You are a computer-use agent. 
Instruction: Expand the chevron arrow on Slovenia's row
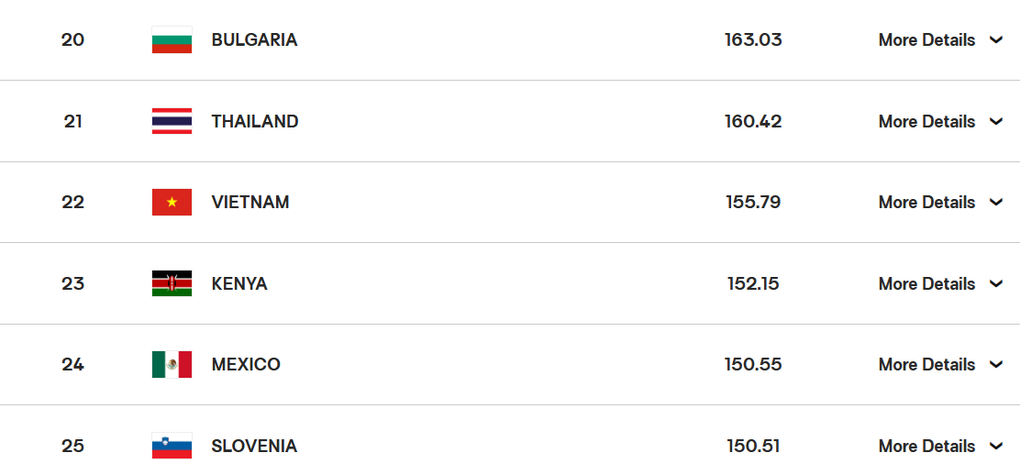[996, 446]
